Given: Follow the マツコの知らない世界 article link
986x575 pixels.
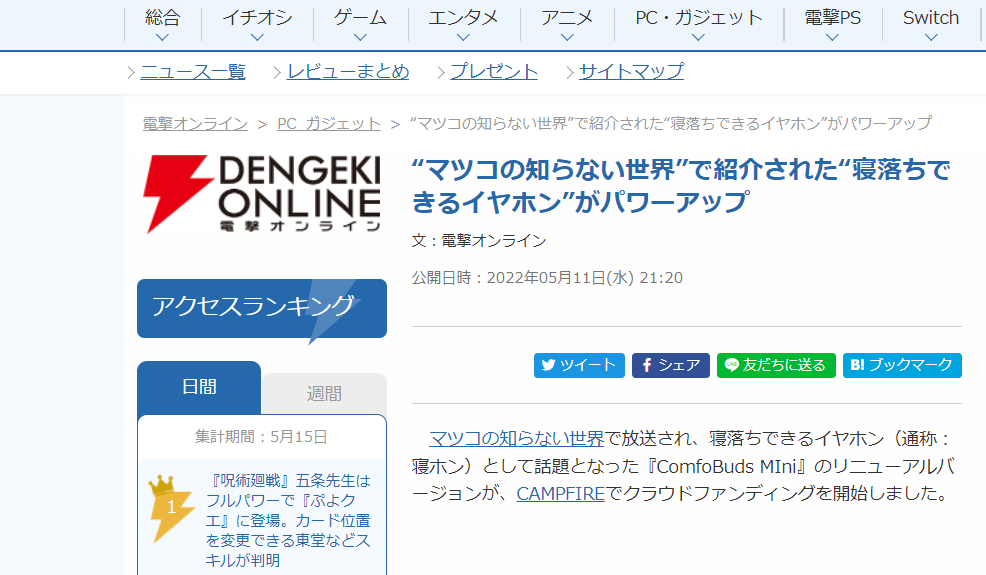Looking at the screenshot, I should 516,438.
